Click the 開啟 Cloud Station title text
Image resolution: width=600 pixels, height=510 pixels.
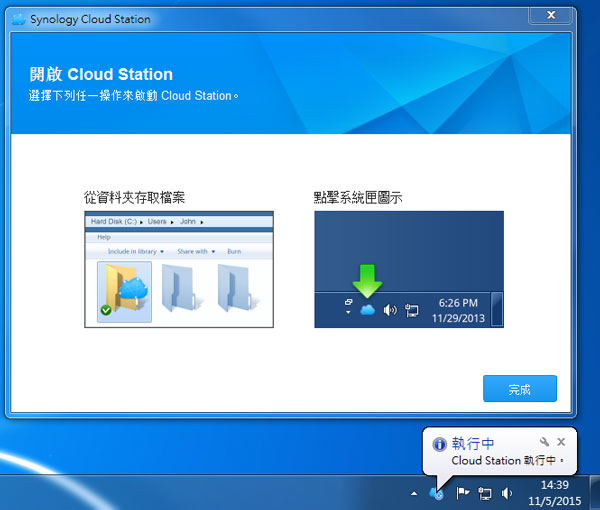click(101, 74)
